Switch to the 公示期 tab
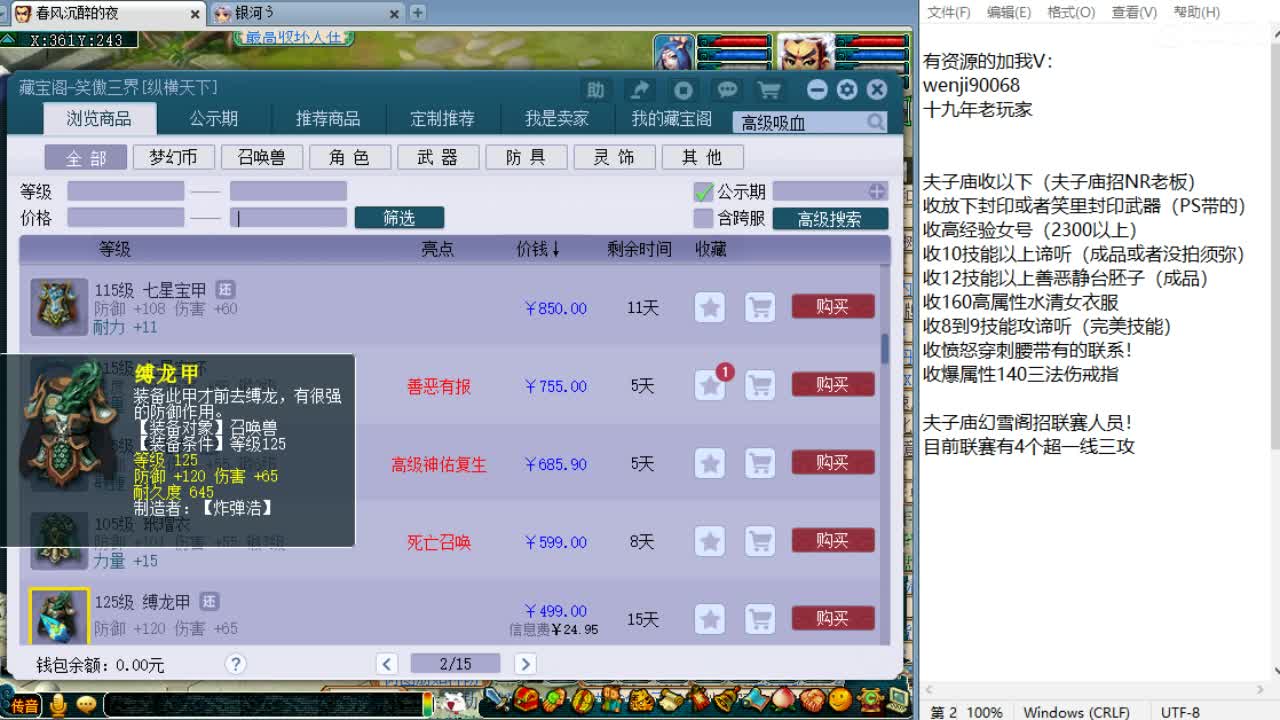1280x720 pixels. coord(214,119)
